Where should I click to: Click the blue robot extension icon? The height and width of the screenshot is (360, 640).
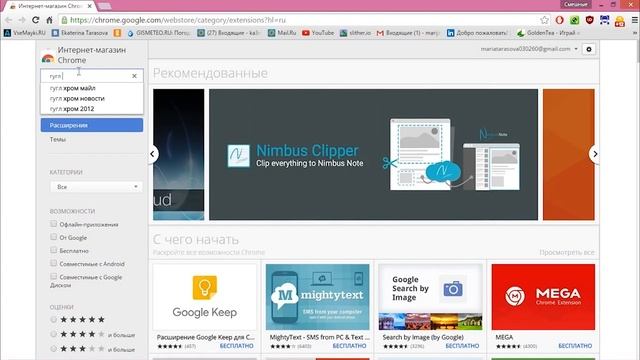click(x=604, y=20)
